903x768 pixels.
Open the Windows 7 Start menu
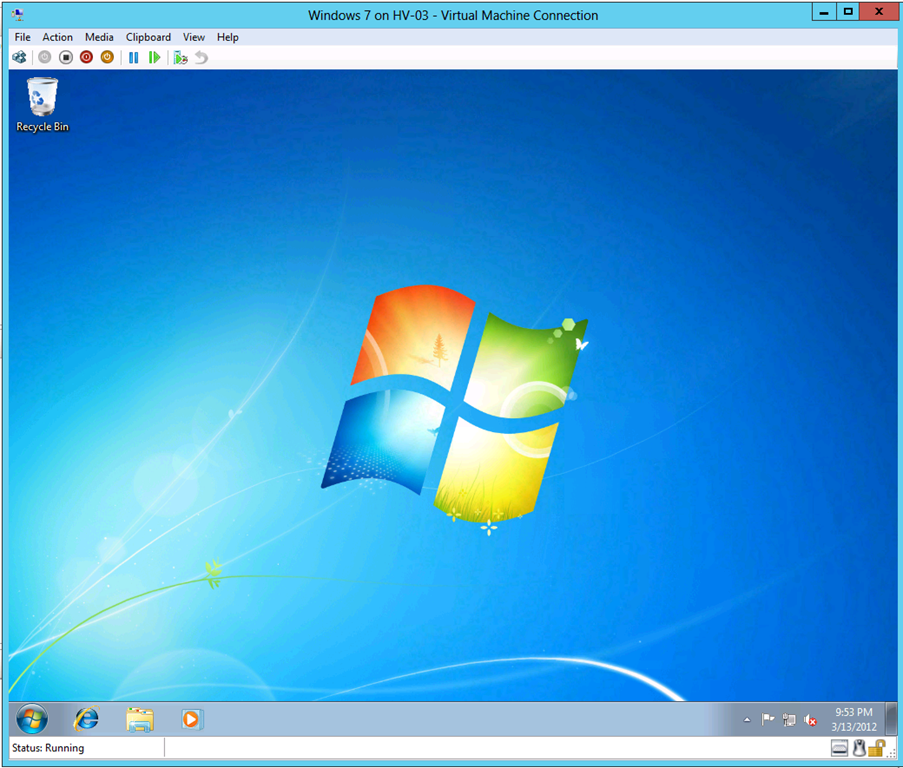coord(32,719)
